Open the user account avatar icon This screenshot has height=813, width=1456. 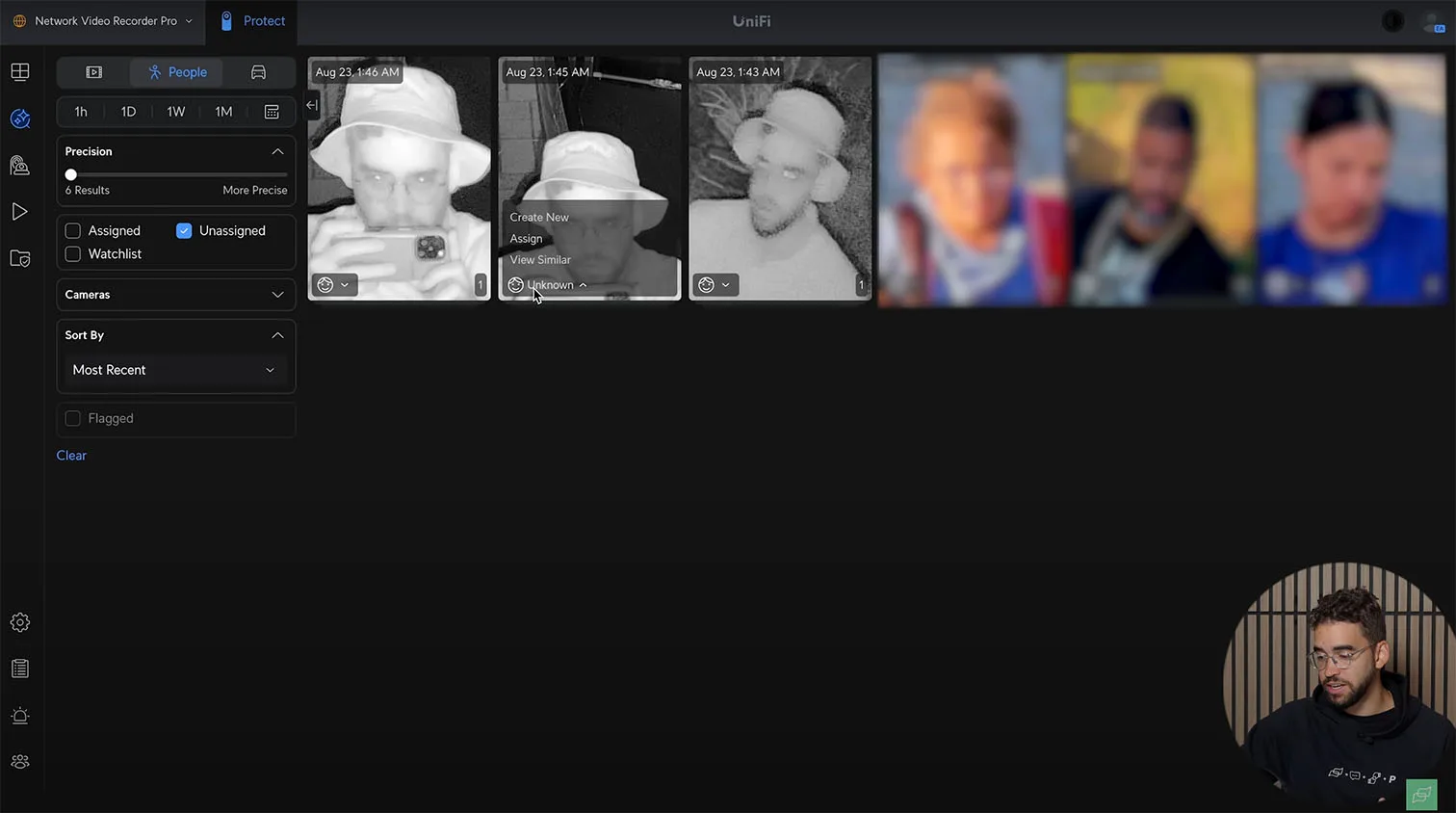click(x=1433, y=21)
